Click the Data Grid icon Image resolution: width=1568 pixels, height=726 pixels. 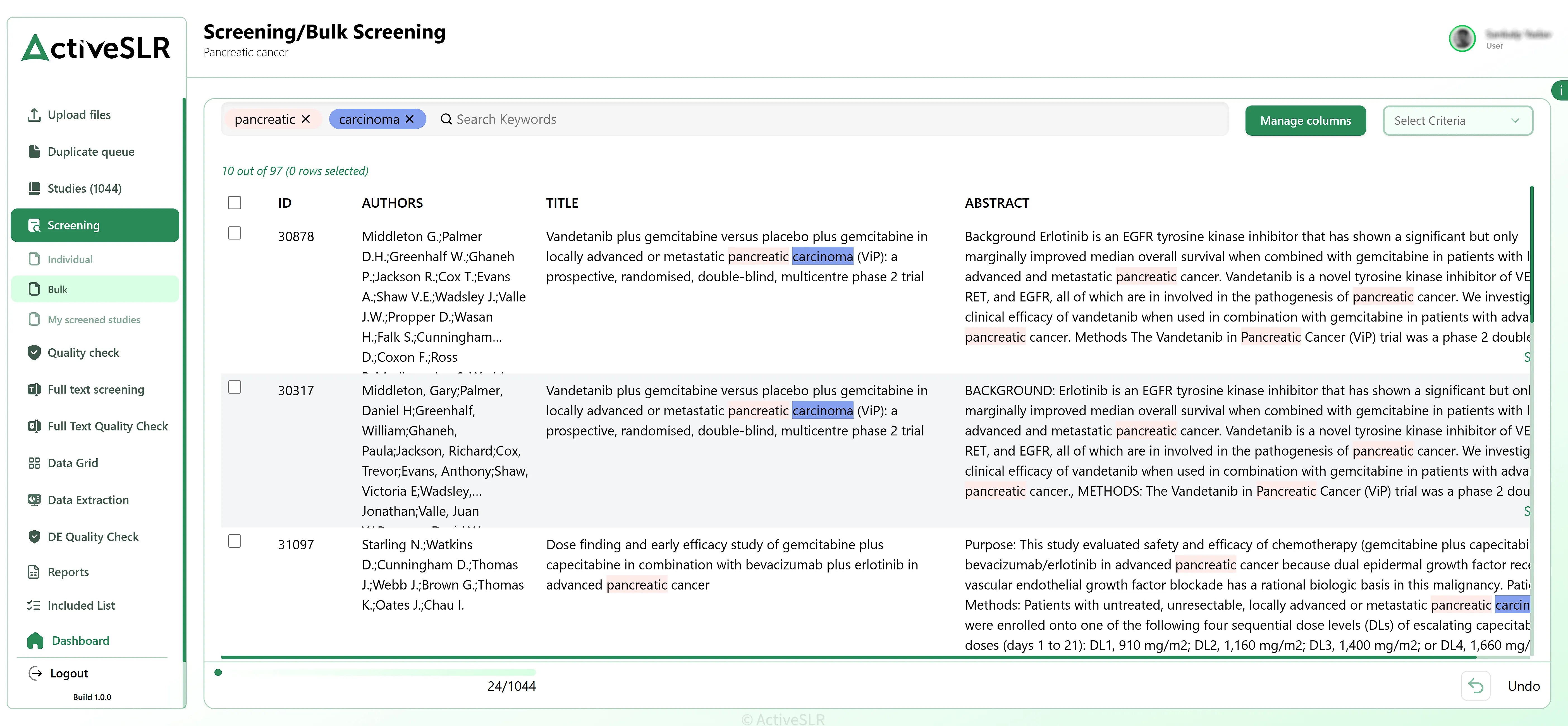34,463
